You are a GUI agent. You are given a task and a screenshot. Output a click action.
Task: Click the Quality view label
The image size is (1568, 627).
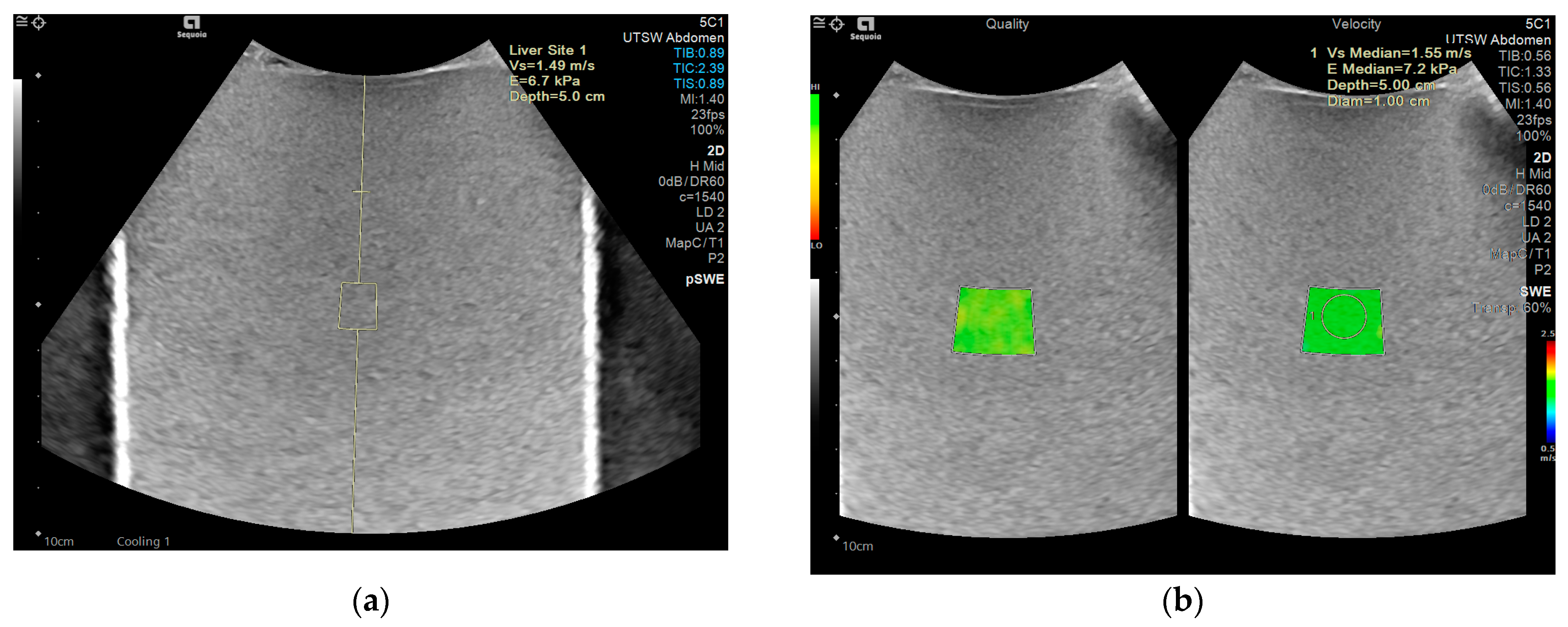coord(1007,24)
